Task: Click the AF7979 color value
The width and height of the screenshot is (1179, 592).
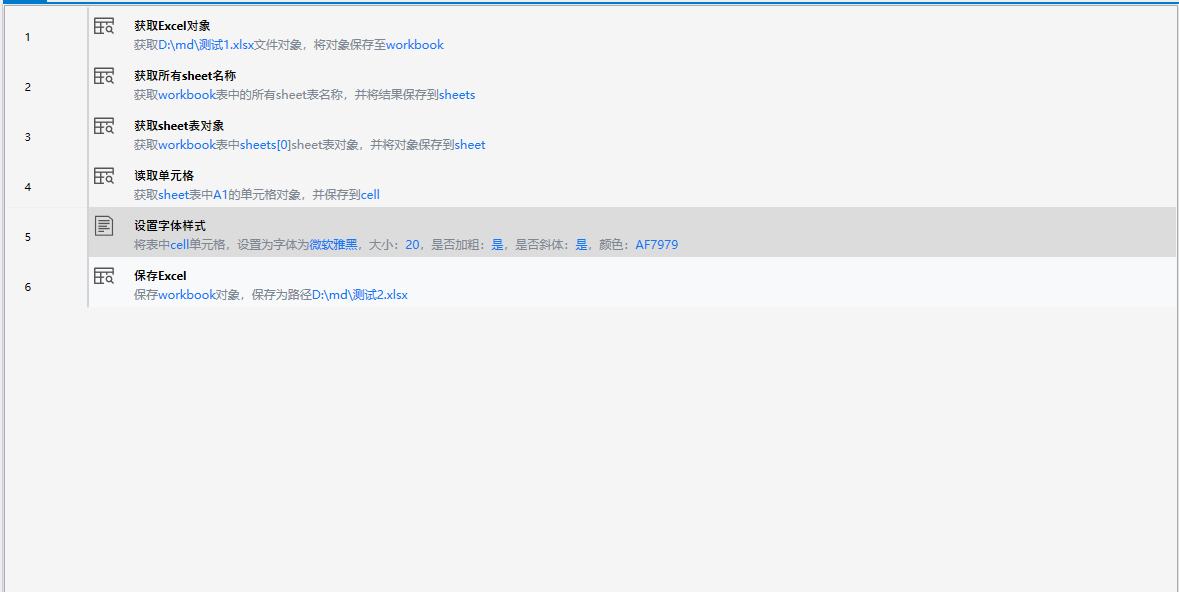Action: point(659,244)
